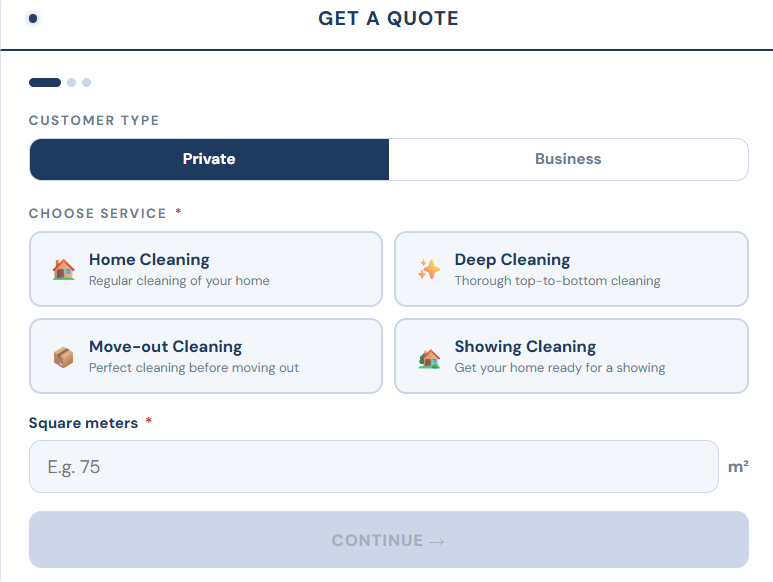773x582 pixels.
Task: Click the 'Thorough top-to-bottom cleaning' text
Action: click(558, 281)
